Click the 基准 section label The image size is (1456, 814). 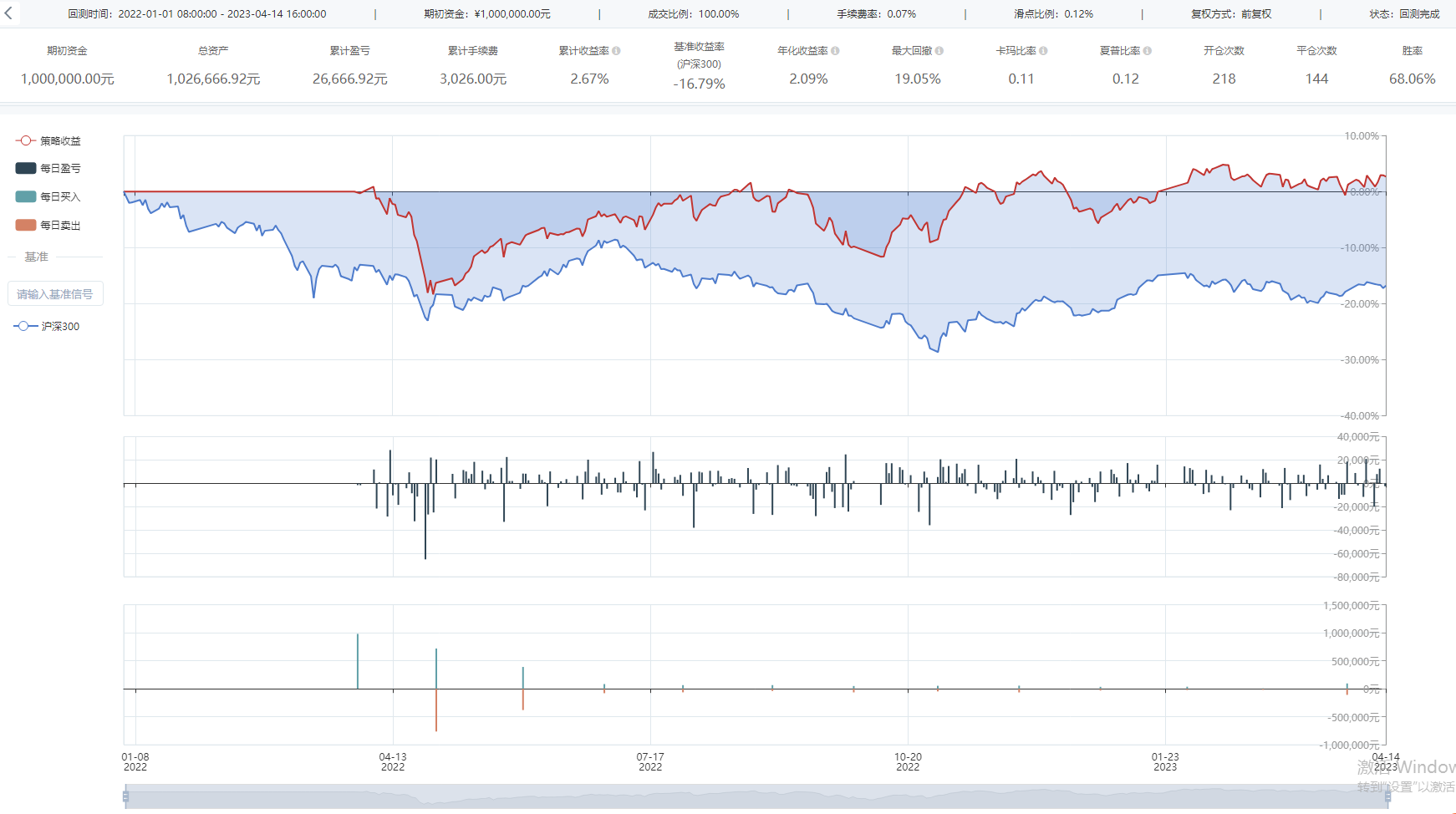coord(36,257)
